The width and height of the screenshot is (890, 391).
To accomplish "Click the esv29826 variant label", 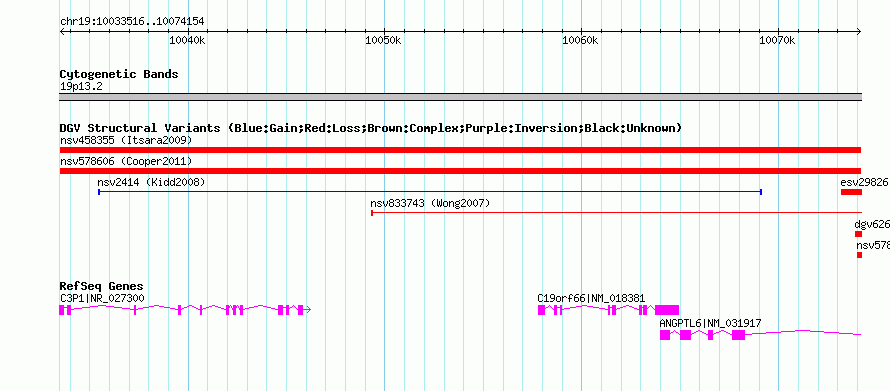I will click(864, 183).
